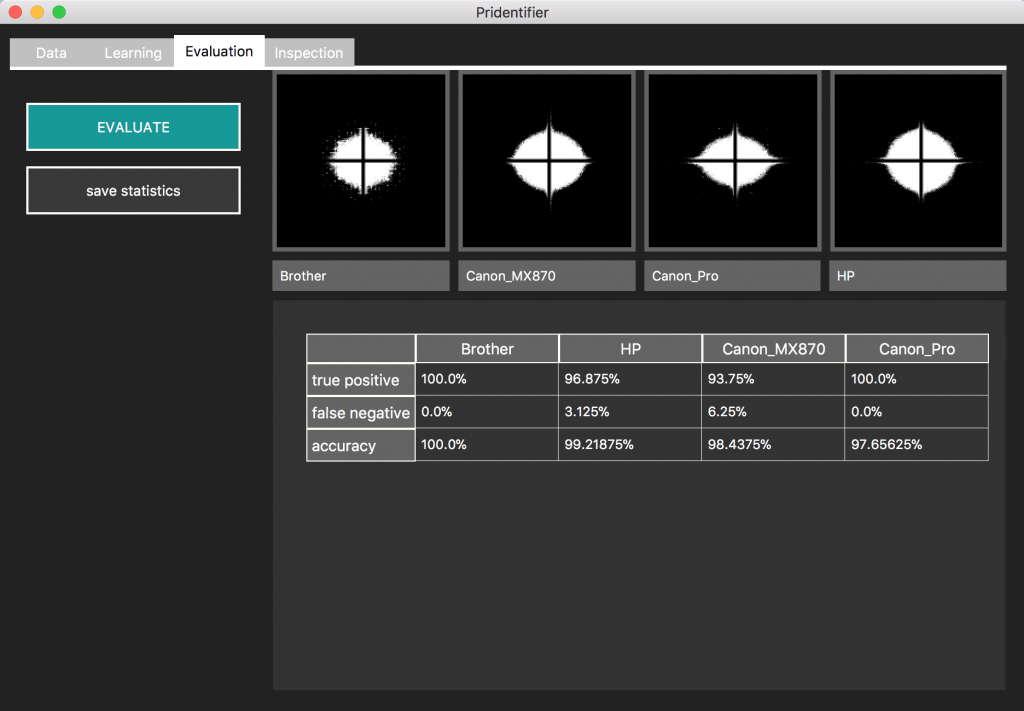Go to the Inspection tab
1024x711 pixels.
click(x=309, y=53)
